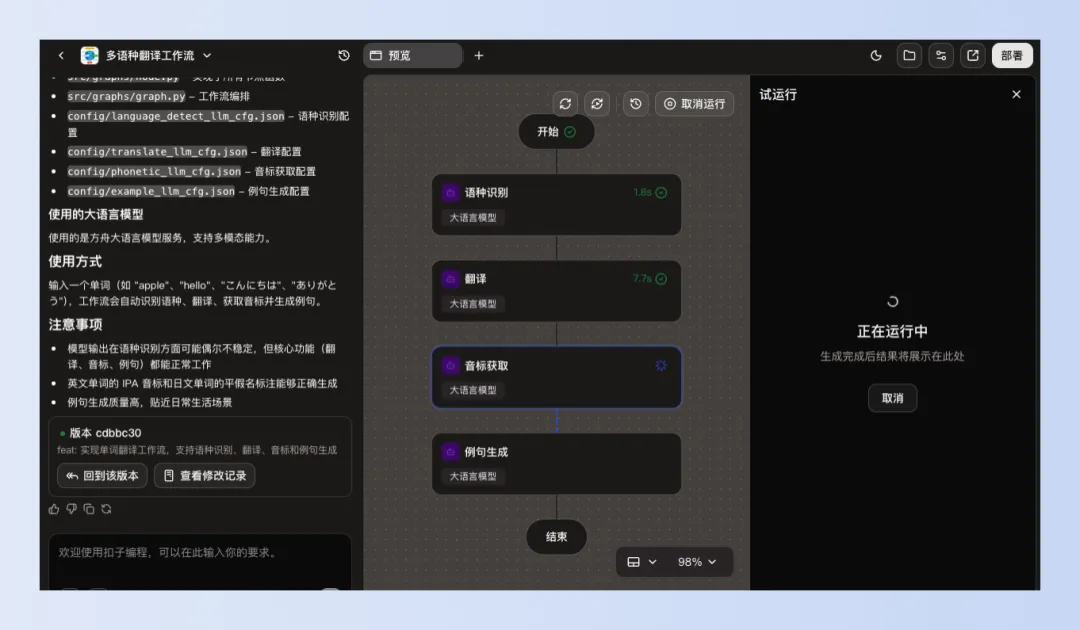Click the 语种识别 node purple icon
The image size is (1080, 630).
pyautogui.click(x=450, y=193)
